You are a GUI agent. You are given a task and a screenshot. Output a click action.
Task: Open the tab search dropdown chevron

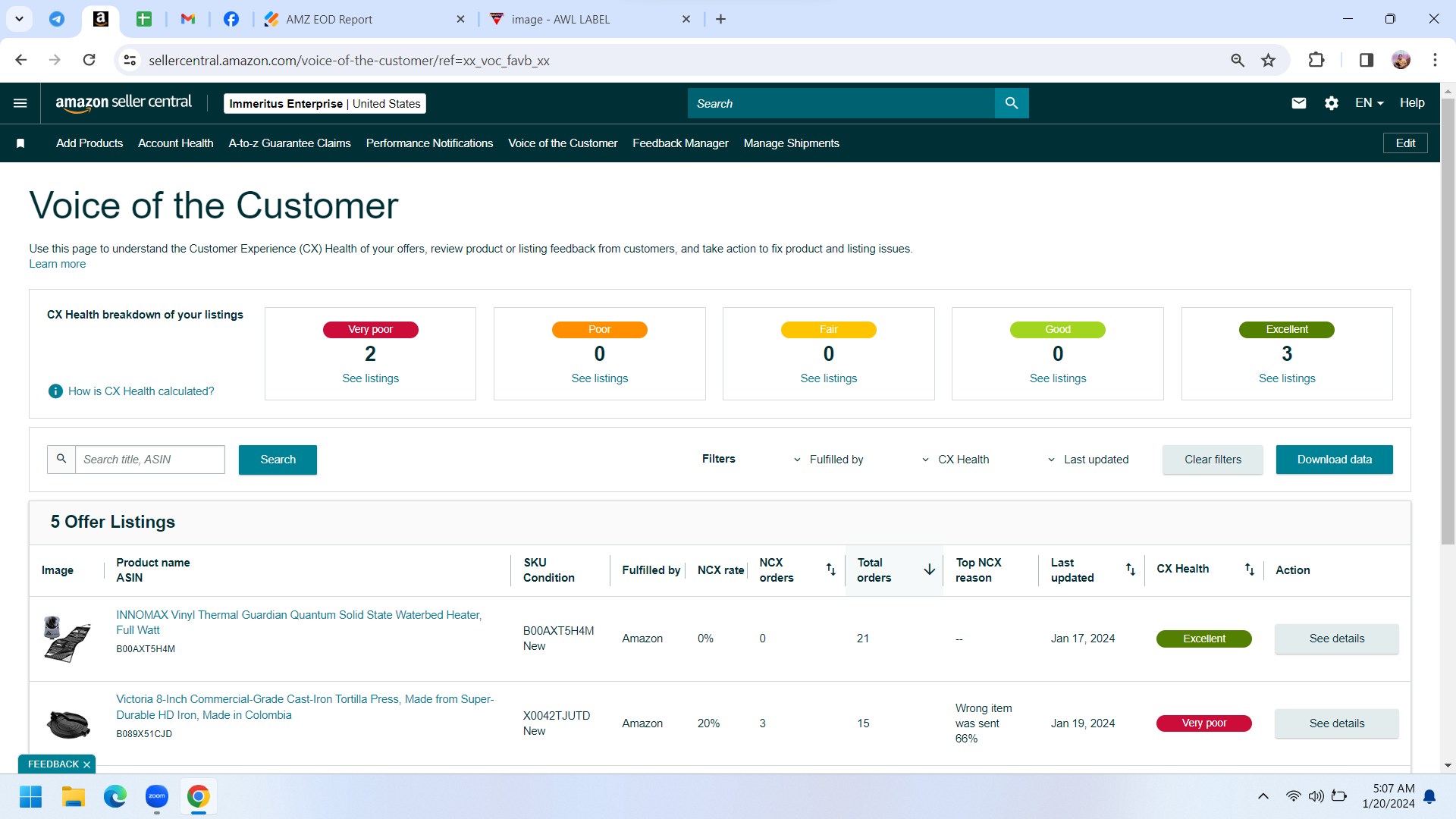[19, 19]
